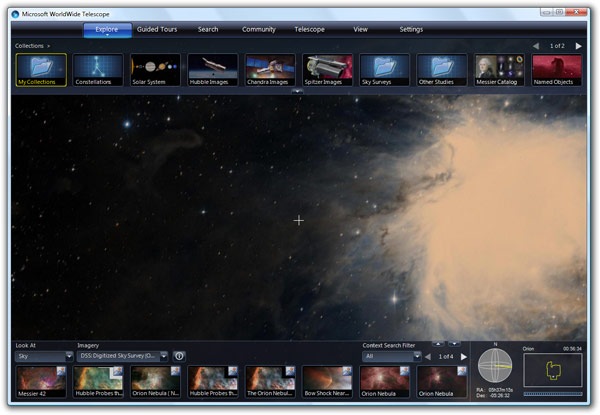Screen dimensions: 600x415
Task: Click the imagery info icon
Action: [179, 356]
